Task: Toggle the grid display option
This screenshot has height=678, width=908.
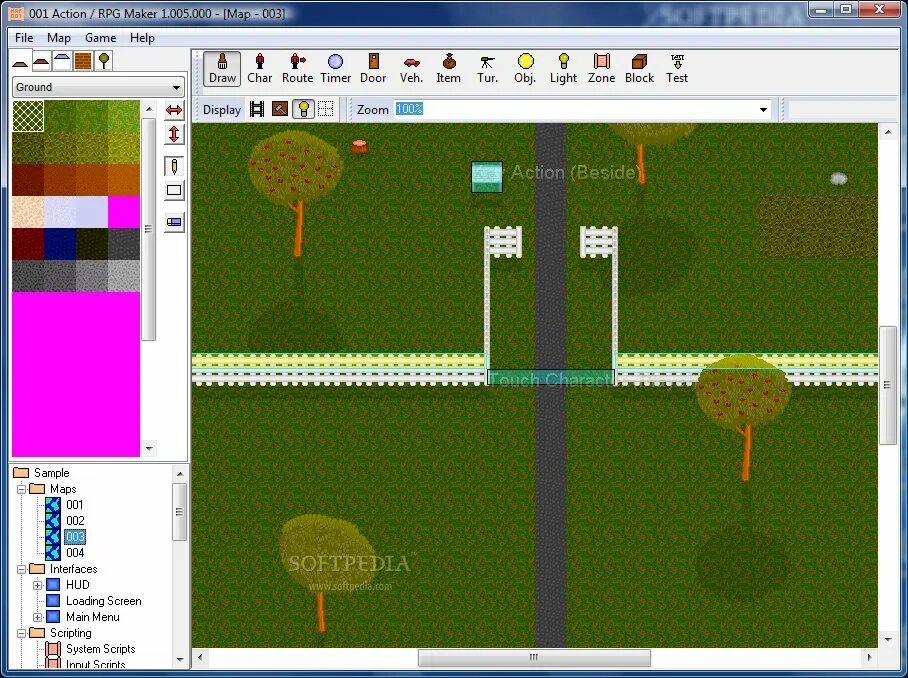Action: [325, 109]
